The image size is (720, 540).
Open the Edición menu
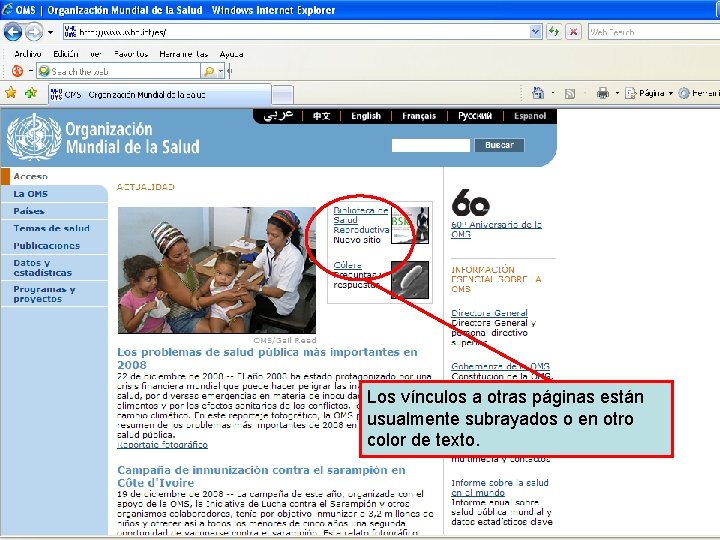[66, 54]
